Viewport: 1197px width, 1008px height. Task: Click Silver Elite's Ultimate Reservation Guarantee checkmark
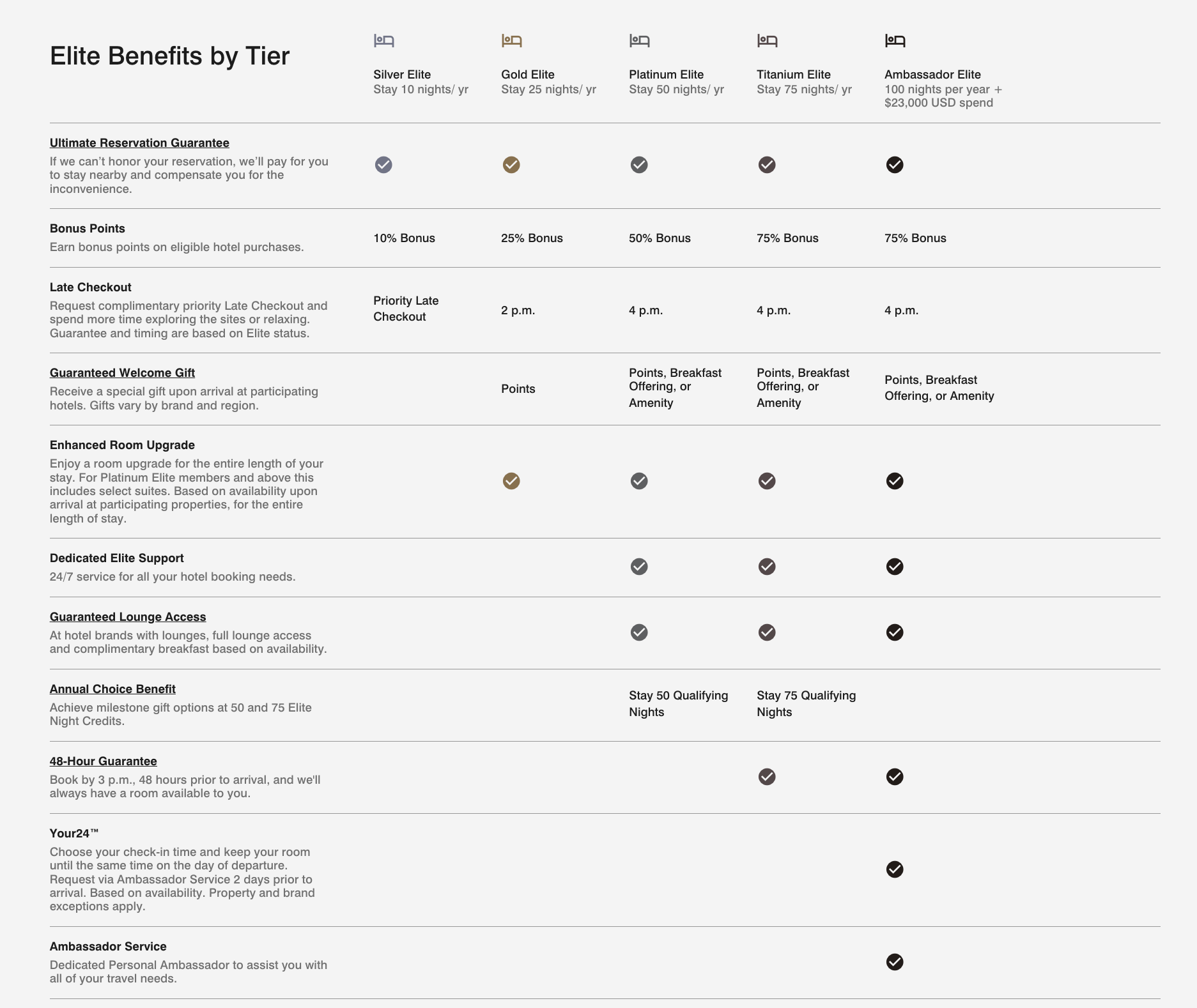383,165
